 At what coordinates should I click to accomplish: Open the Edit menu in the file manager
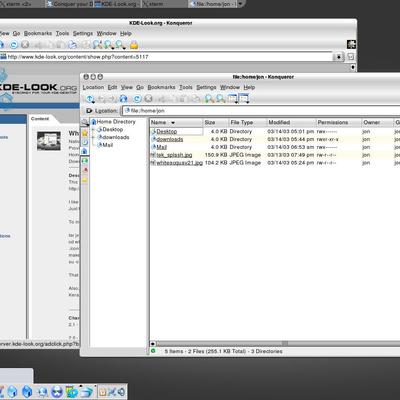[x=112, y=87]
